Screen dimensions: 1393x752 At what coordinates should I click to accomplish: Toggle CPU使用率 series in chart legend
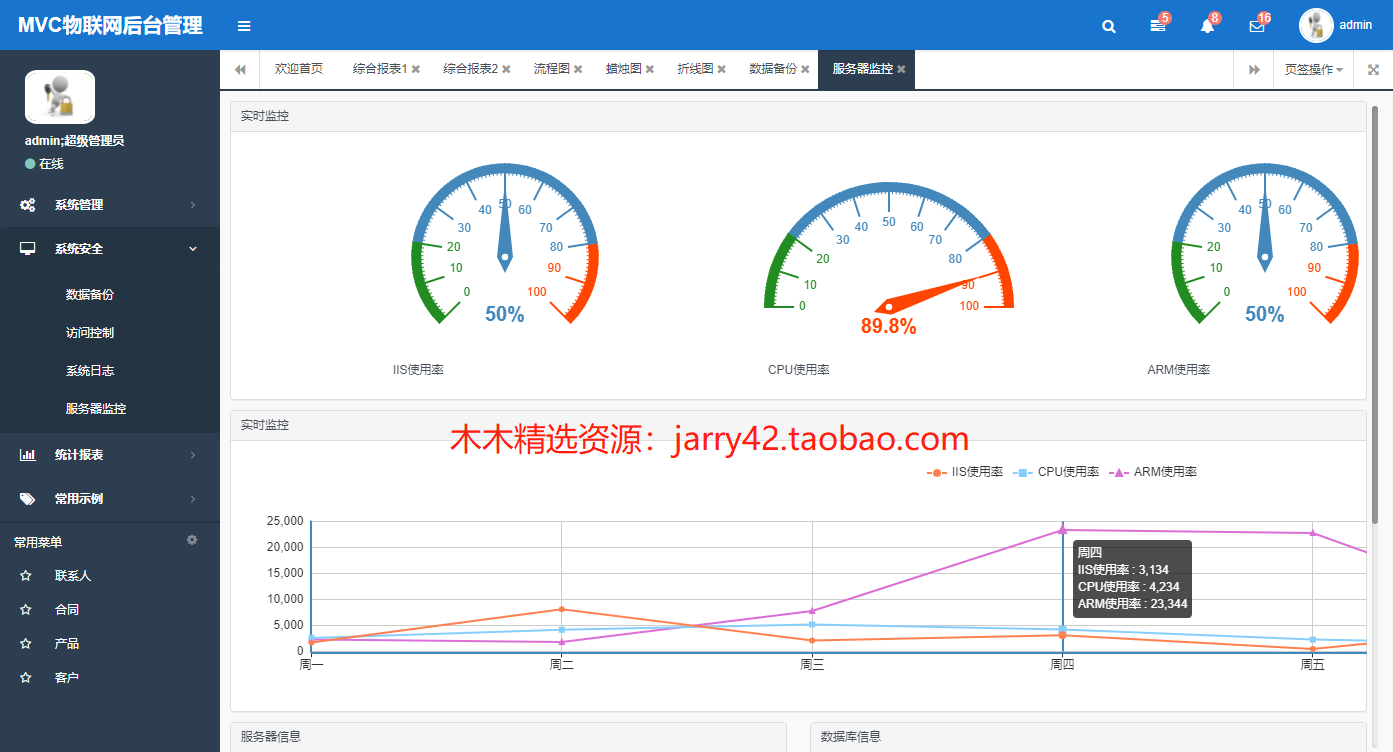tap(1056, 472)
